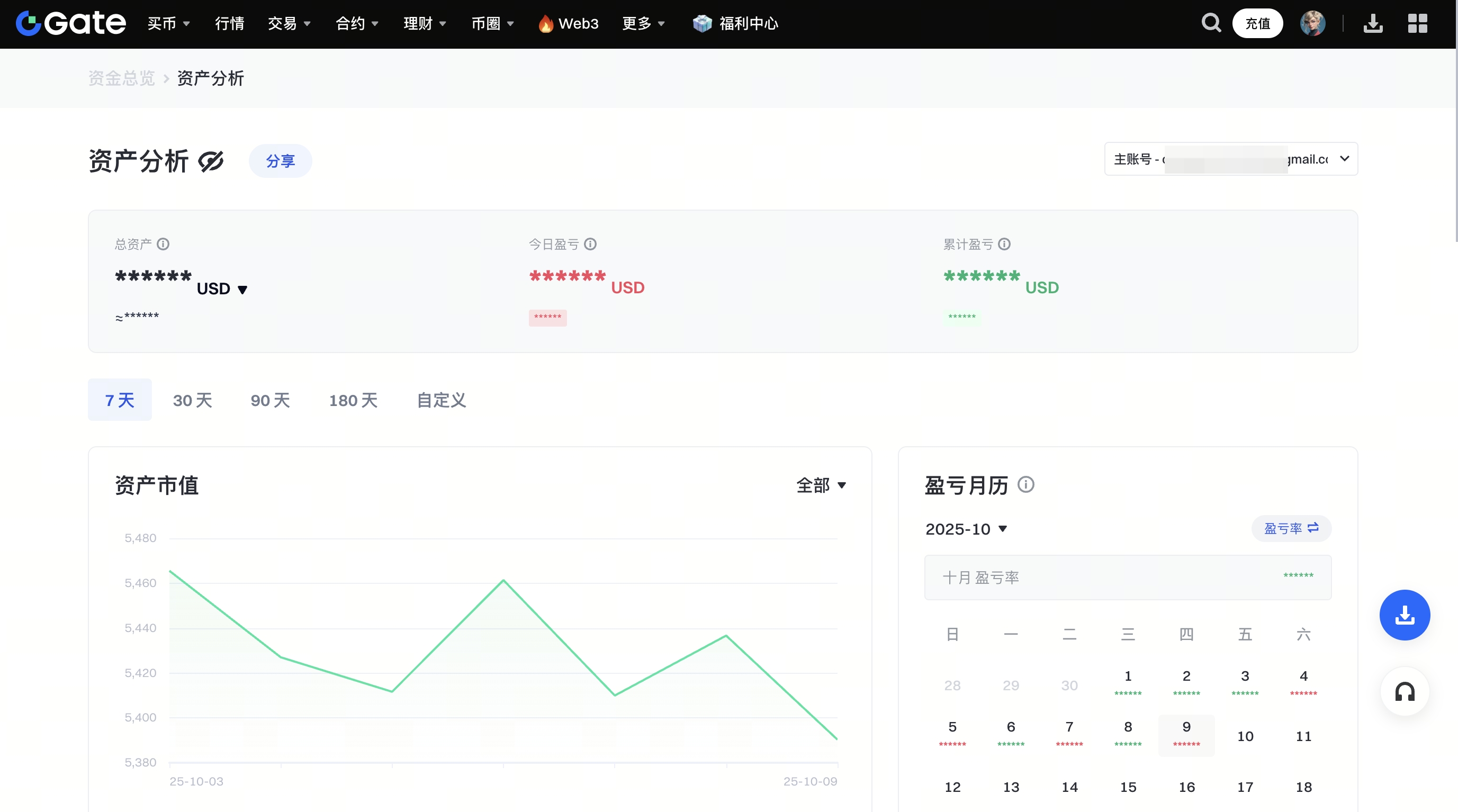Click the download icon in header
Screen dimensions: 1458x812
pos(1373,23)
